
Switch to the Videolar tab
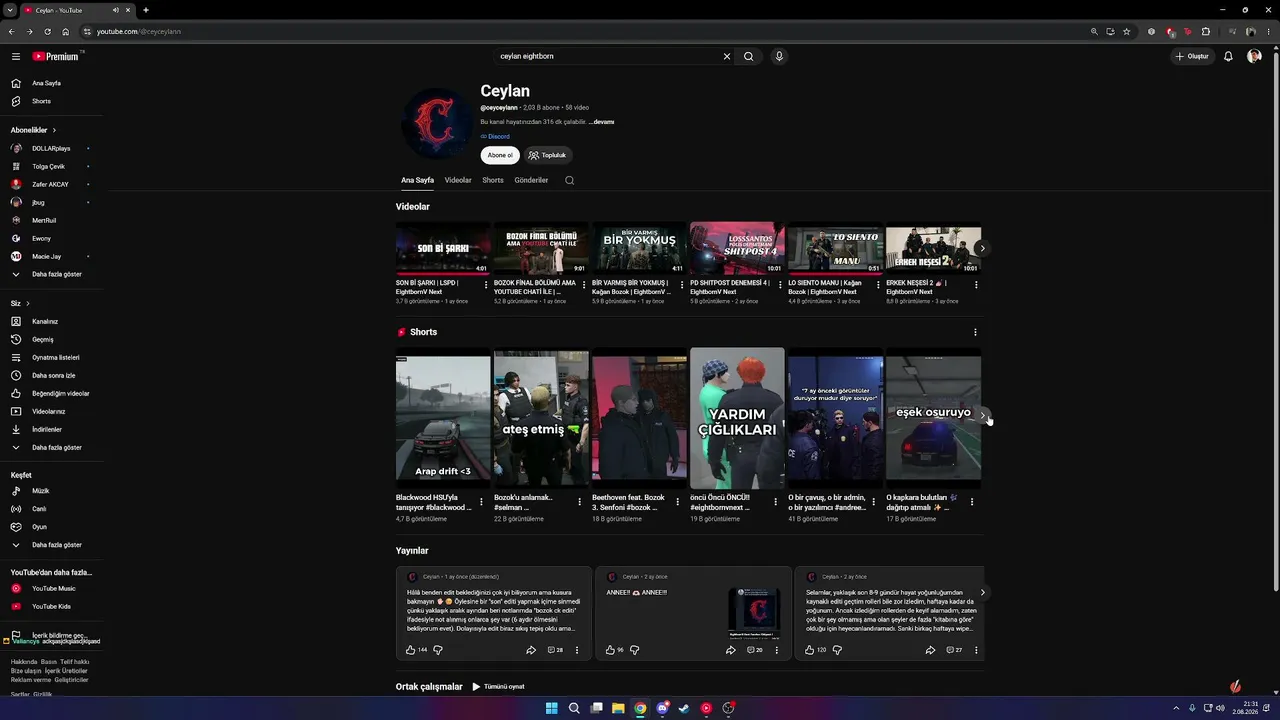click(458, 180)
